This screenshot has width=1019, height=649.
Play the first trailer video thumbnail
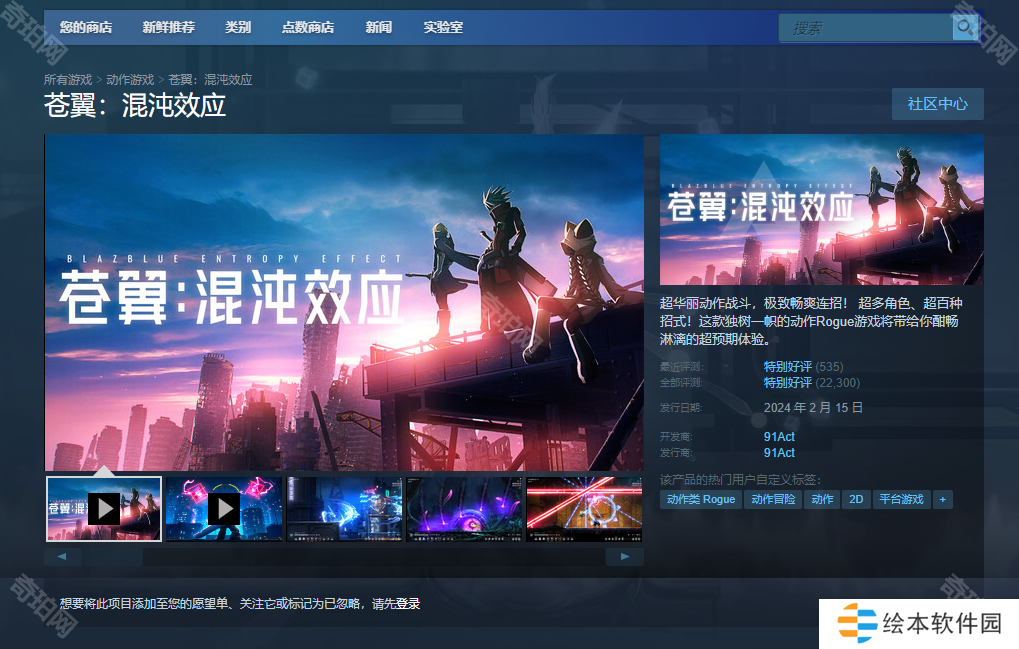tap(103, 509)
